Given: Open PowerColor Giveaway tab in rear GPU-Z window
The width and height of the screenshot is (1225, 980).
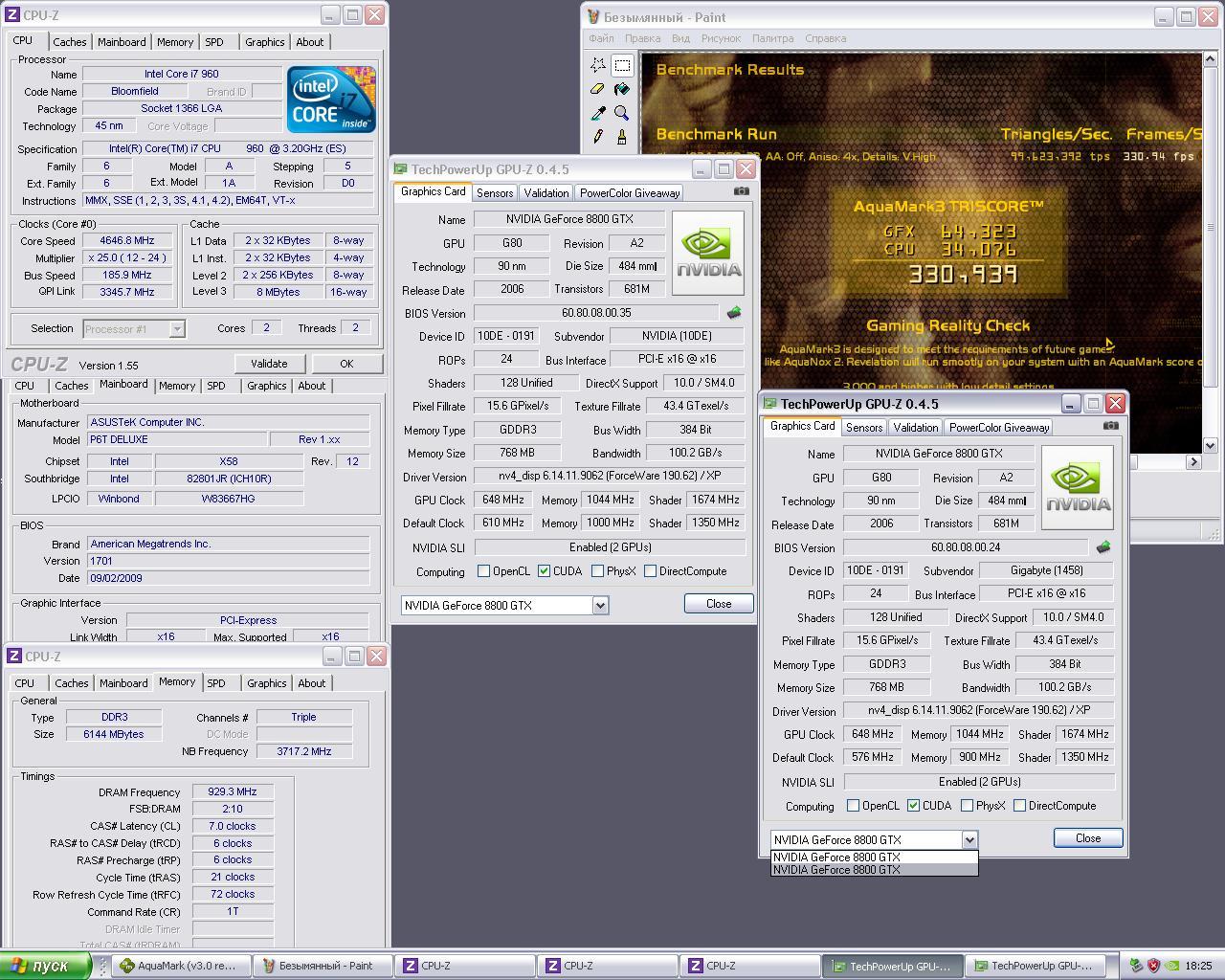Looking at the screenshot, I should [630, 192].
